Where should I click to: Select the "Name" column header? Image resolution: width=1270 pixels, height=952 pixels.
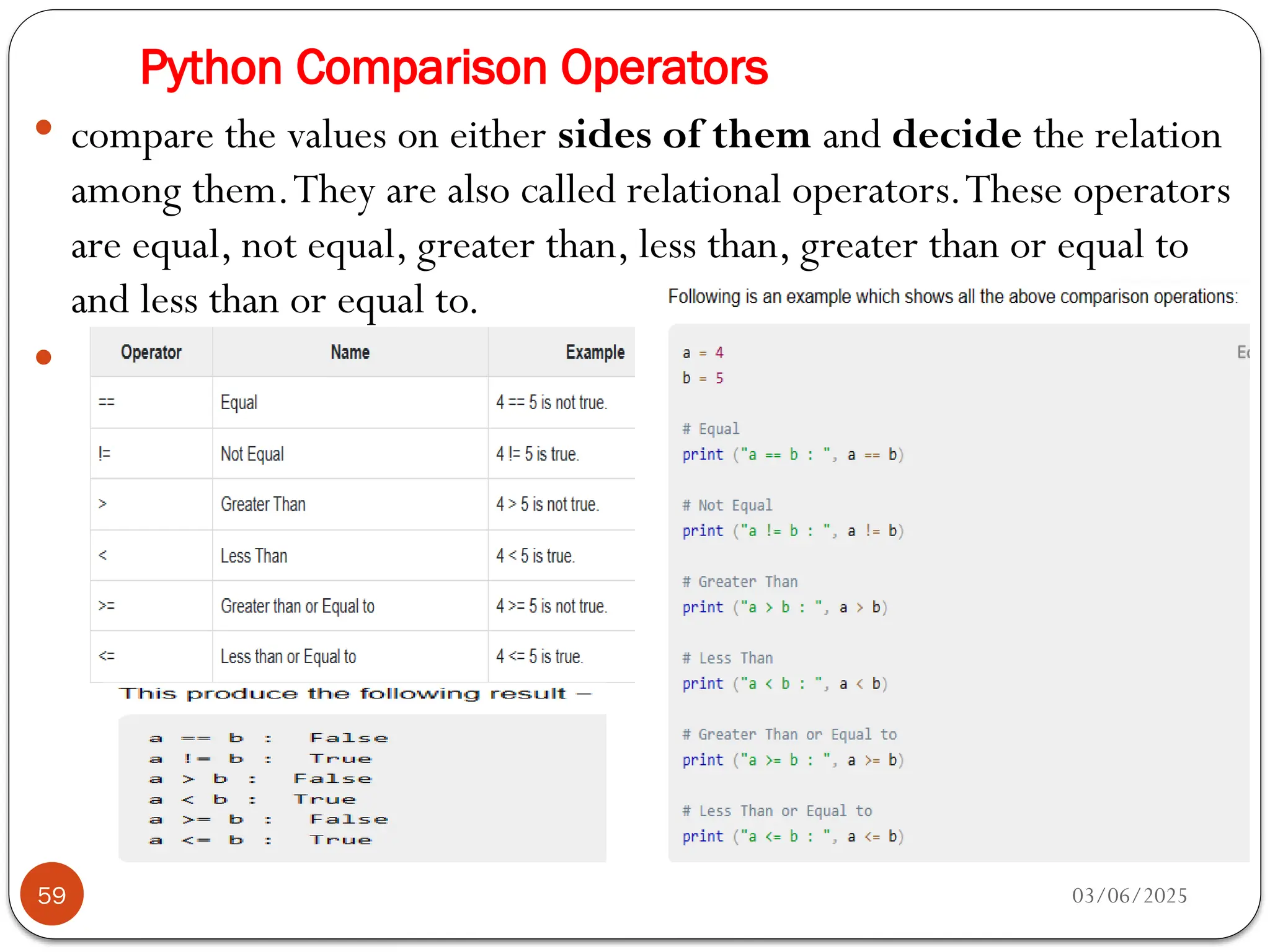(350, 352)
